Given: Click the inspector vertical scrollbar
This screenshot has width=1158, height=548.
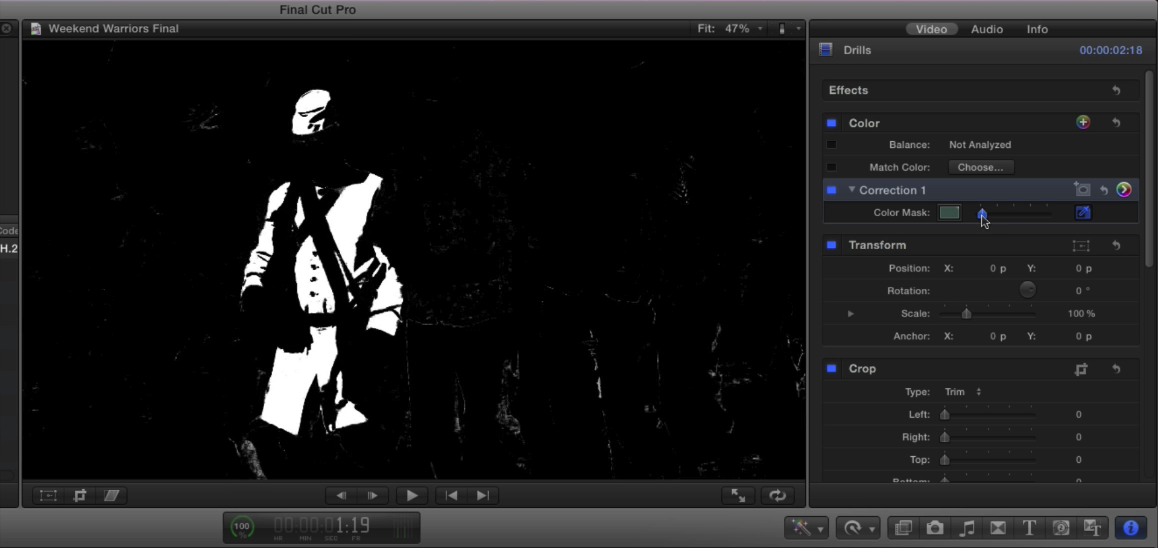Looking at the screenshot, I should pyautogui.click(x=1148, y=168).
